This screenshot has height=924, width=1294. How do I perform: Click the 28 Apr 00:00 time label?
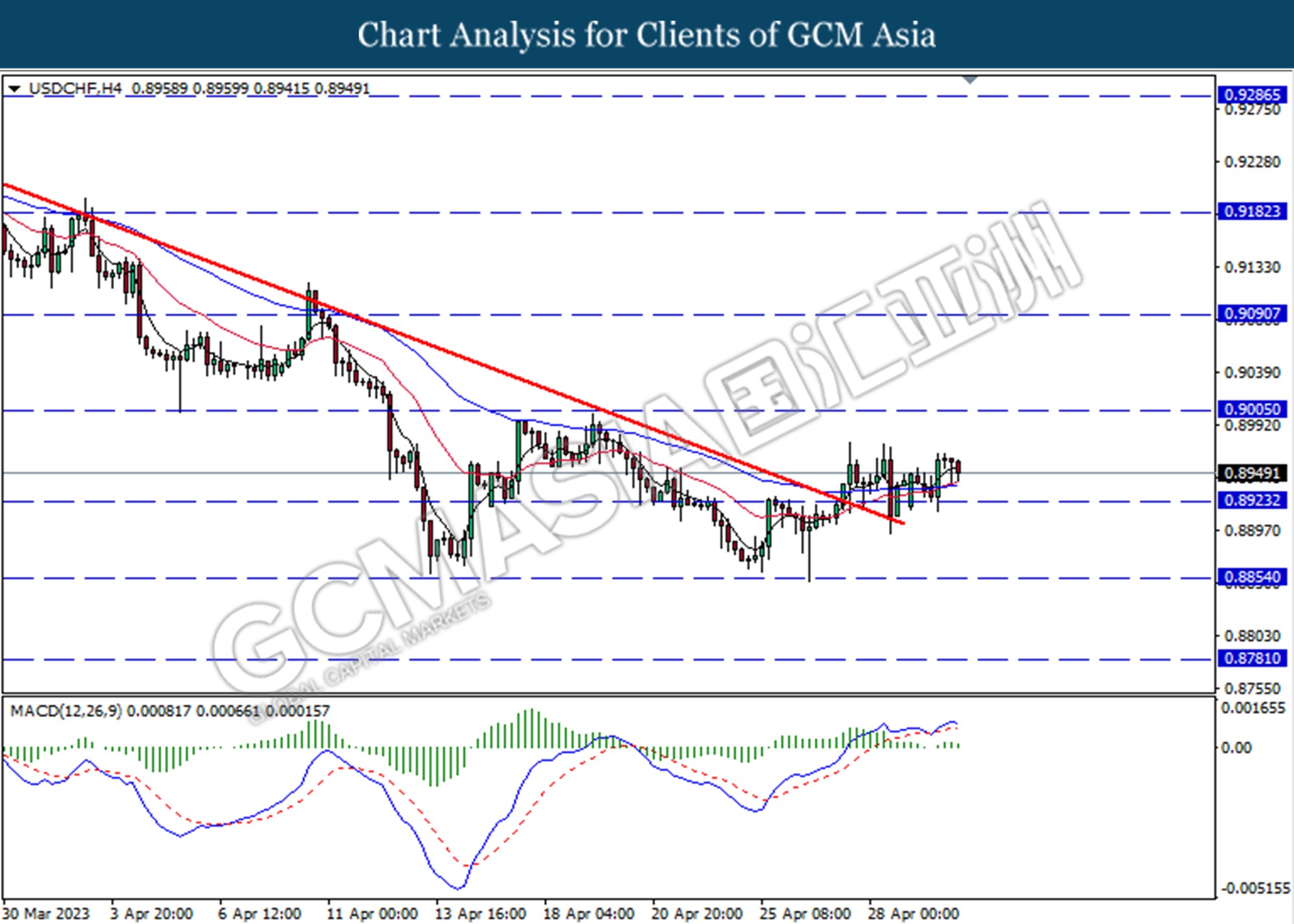coord(913,914)
